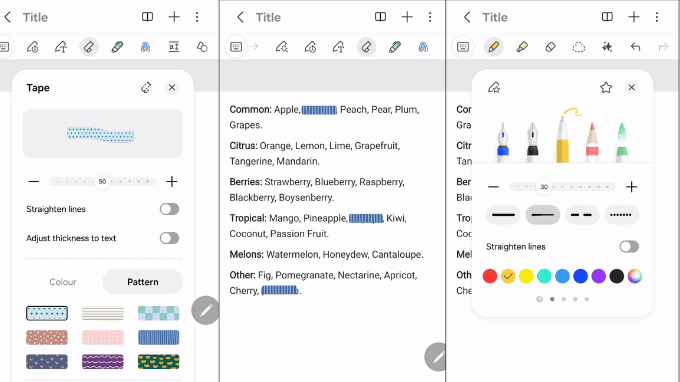Select the light blue dotted tape pattern
680x382 pixels.
click(47, 313)
